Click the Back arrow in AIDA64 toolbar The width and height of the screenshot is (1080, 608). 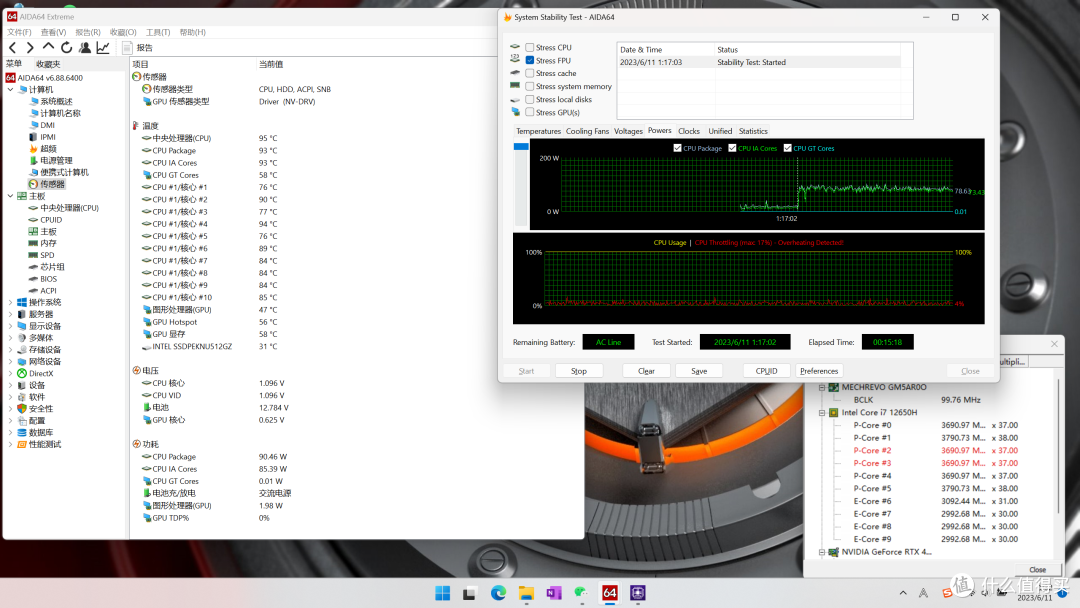click(x=13, y=47)
